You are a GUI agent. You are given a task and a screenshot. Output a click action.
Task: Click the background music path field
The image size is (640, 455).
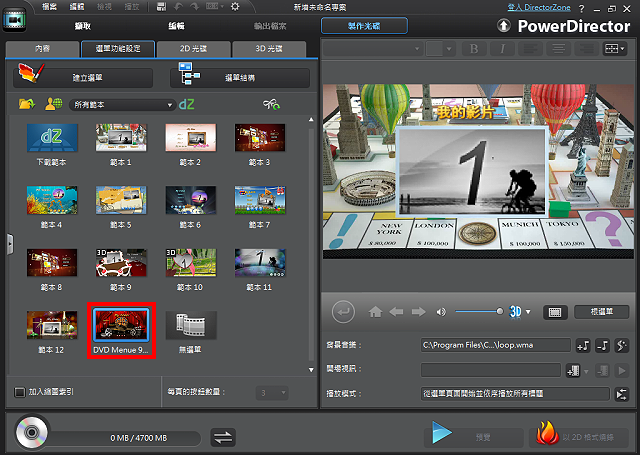coord(496,346)
